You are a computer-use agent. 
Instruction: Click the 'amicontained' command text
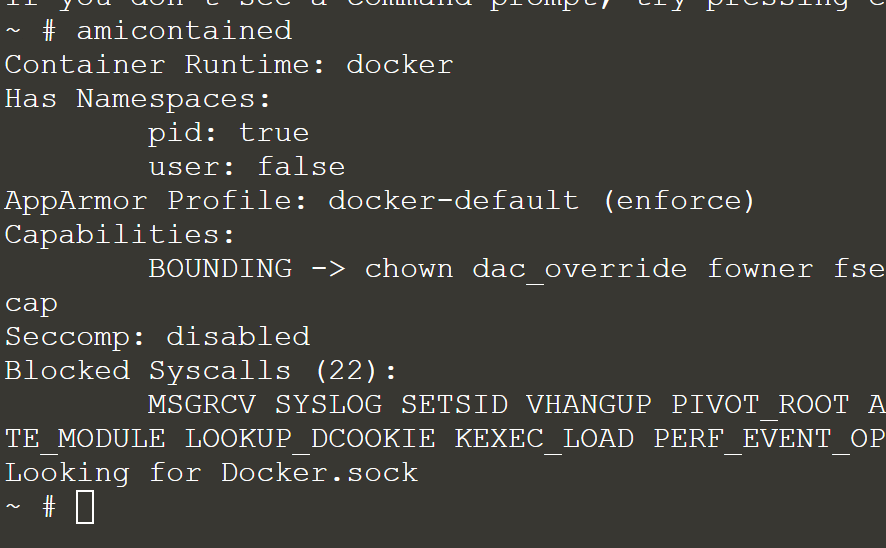point(185,31)
